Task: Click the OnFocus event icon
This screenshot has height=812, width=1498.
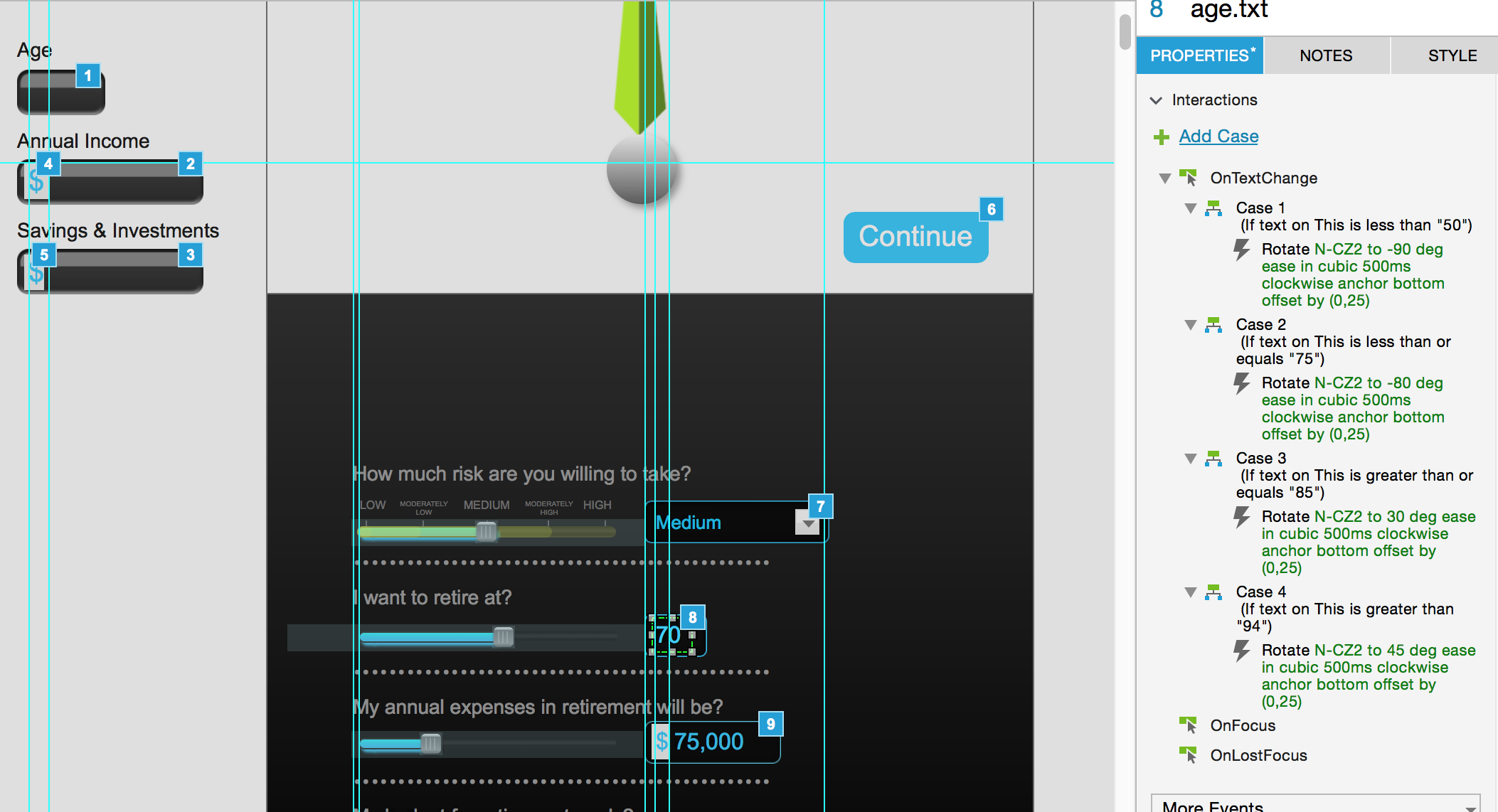Action: click(x=1188, y=725)
